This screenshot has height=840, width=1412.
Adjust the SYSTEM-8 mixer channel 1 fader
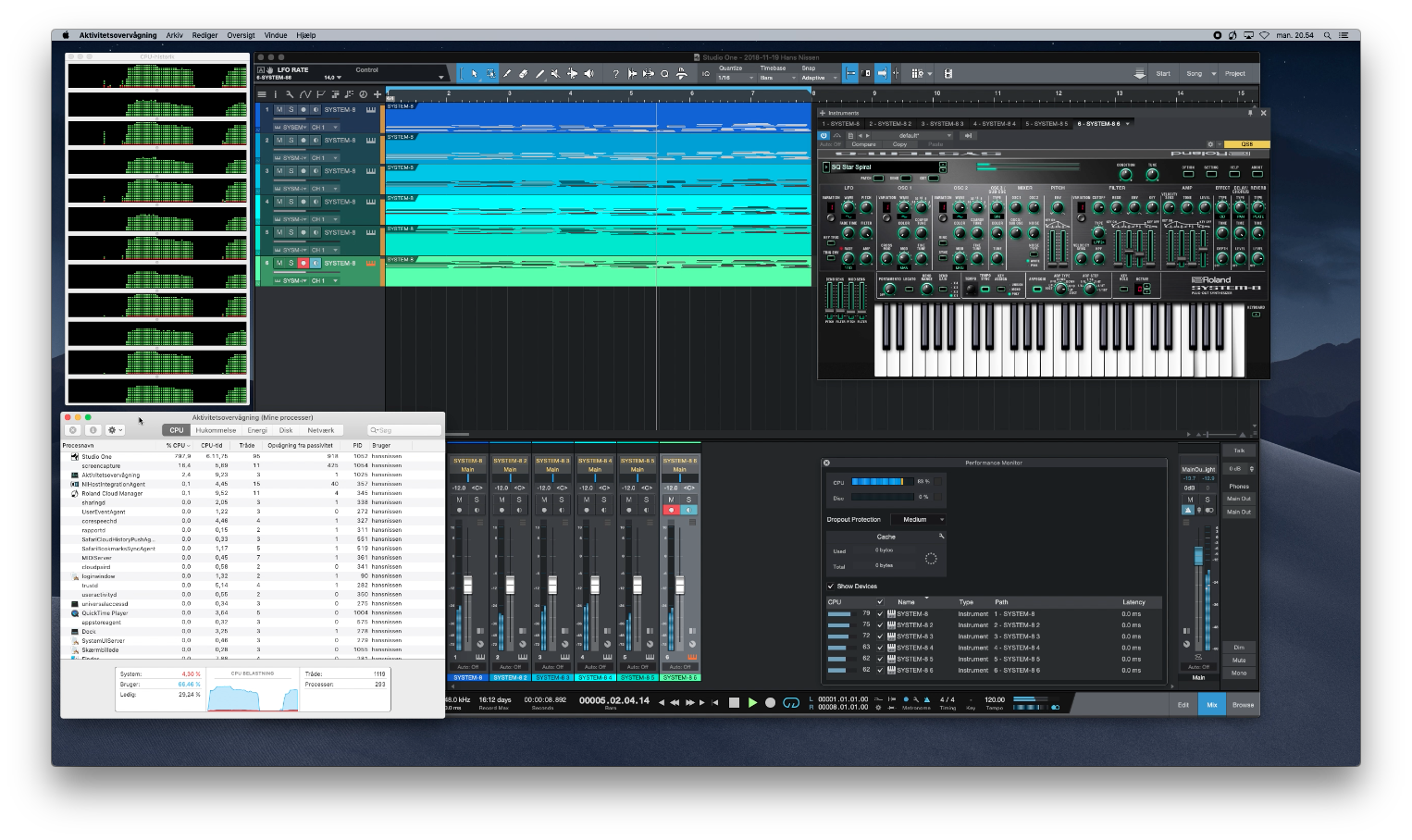coord(467,585)
